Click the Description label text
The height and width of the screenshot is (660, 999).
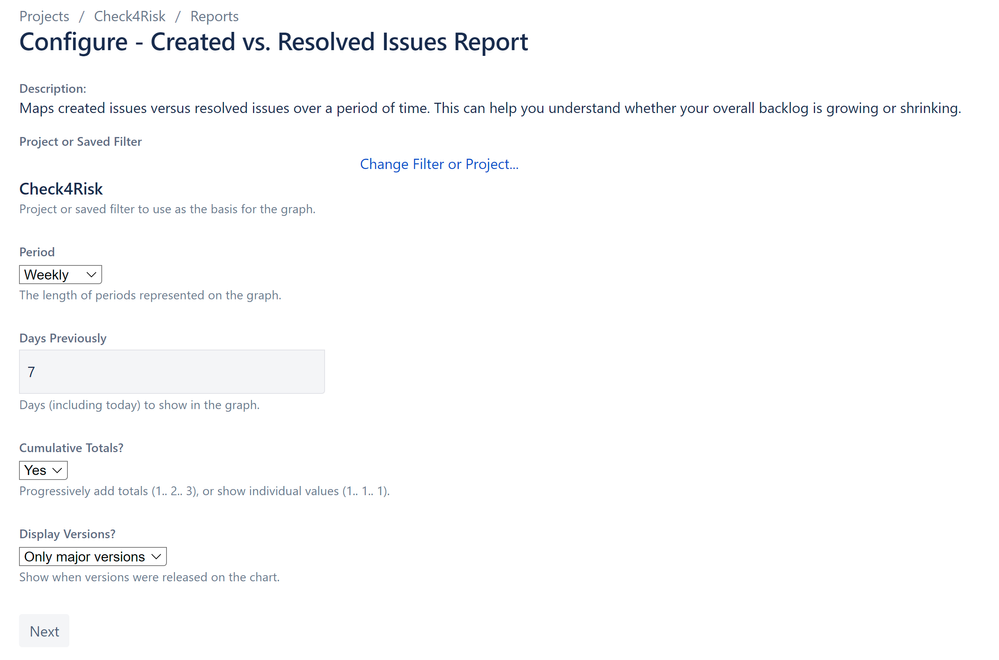(x=52, y=89)
